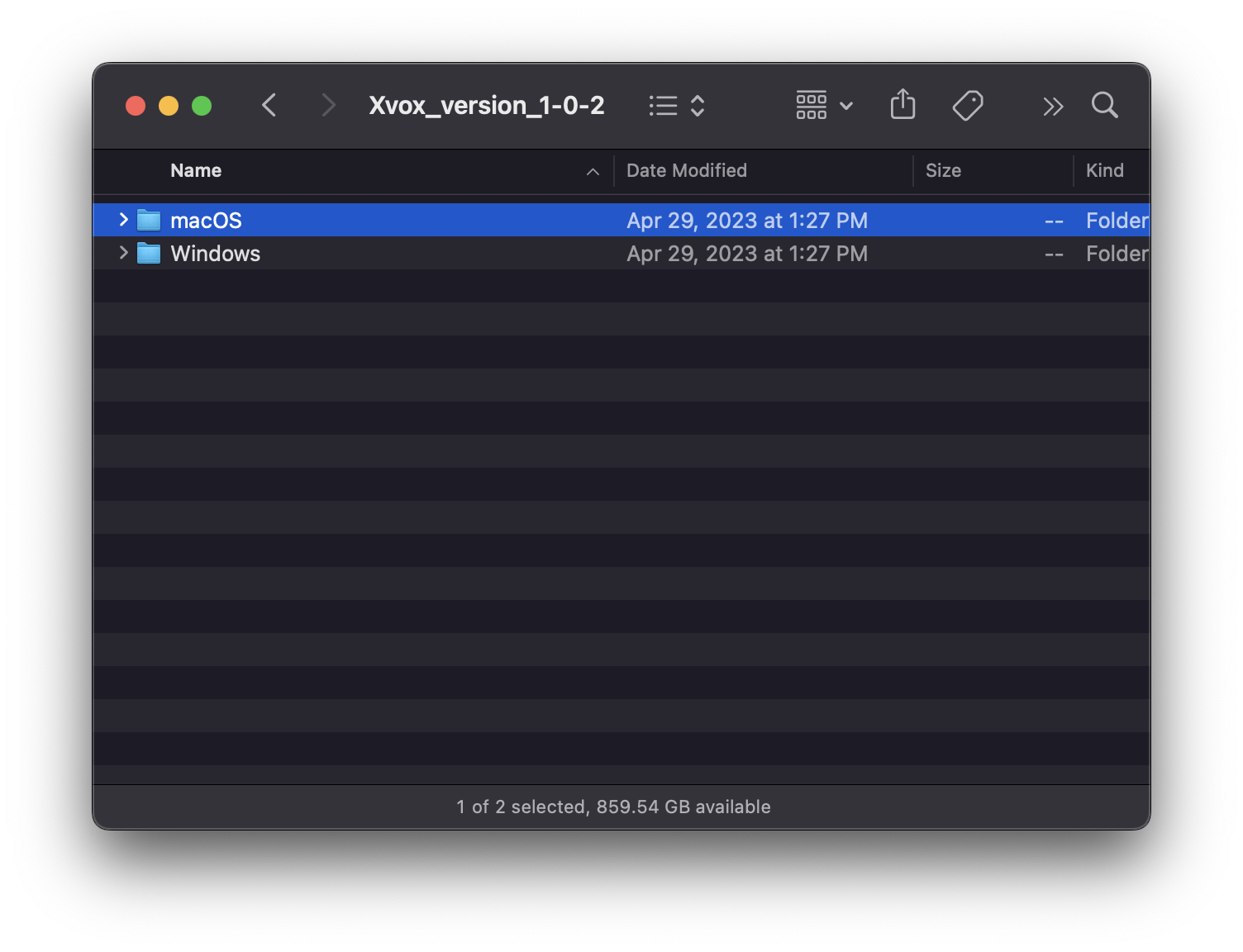
Task: Open the Group By grid dropdown
Action: tap(824, 106)
